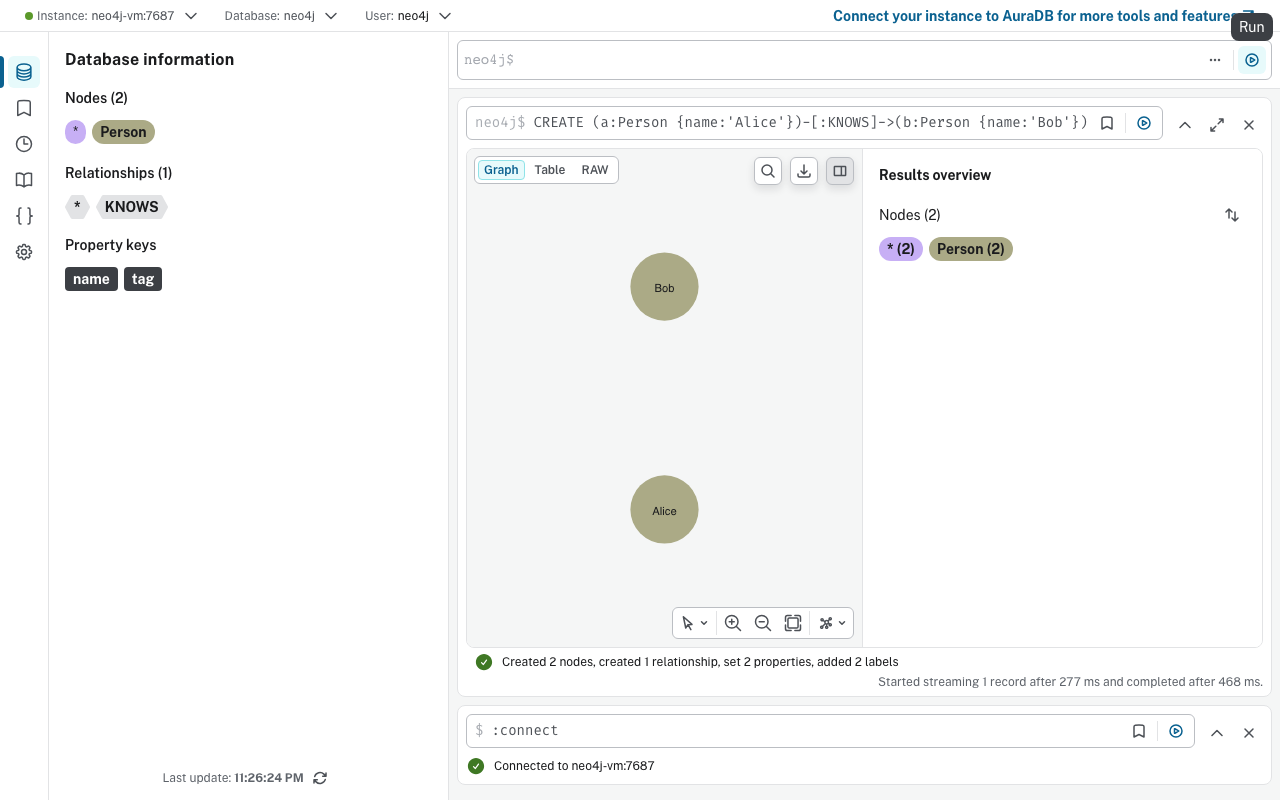Collapse the CREATE query result frame
The image size is (1280, 800).
coord(1185,125)
